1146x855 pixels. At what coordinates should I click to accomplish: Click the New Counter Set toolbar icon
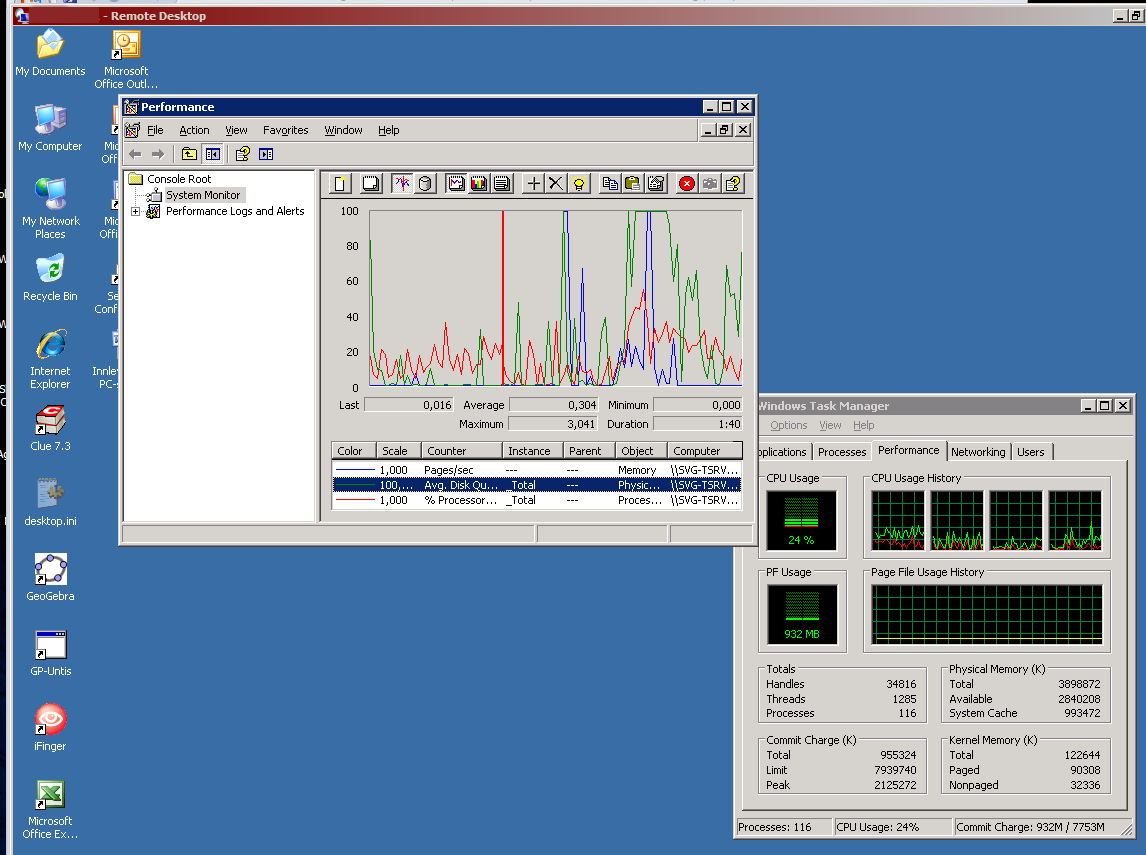[342, 183]
